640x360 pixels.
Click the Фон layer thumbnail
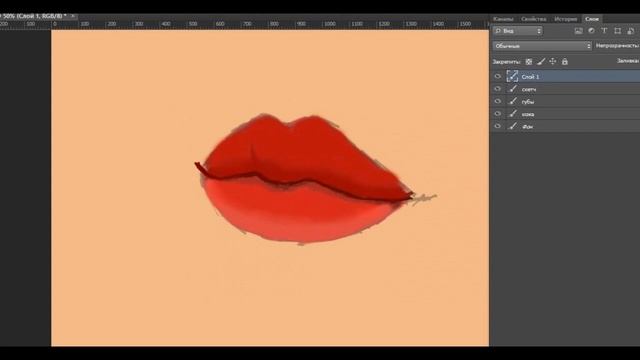513,126
